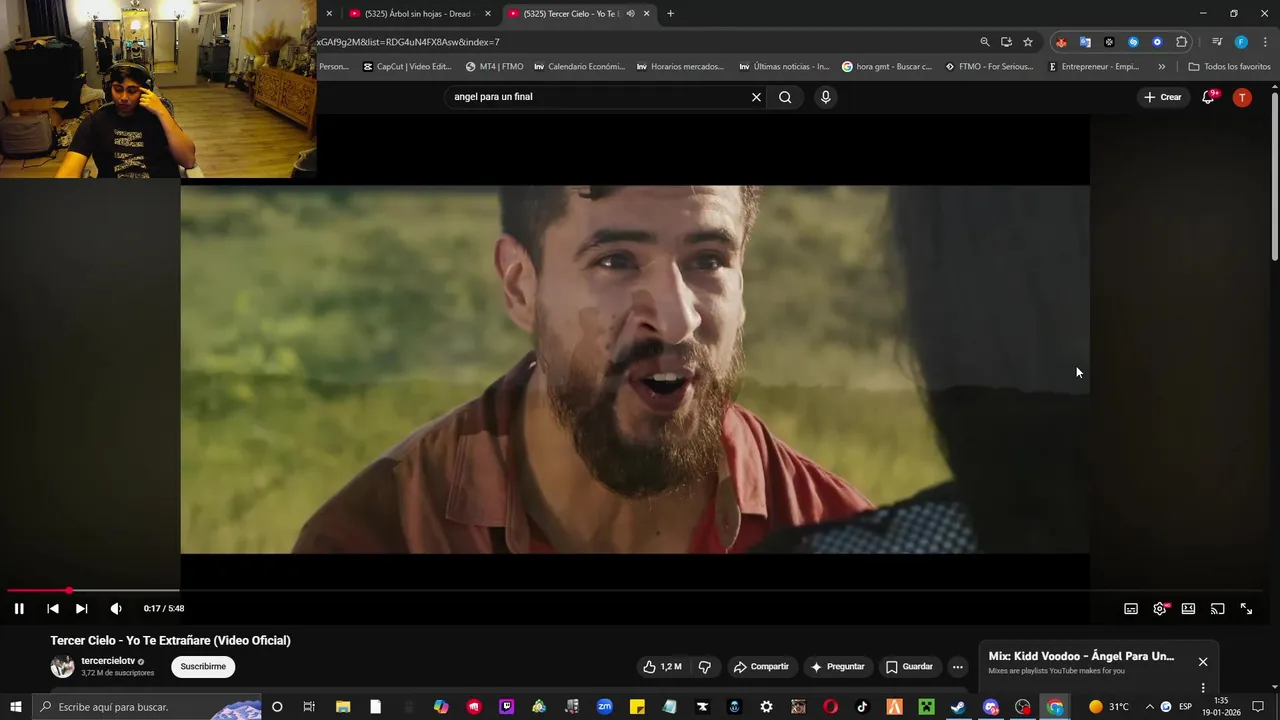The height and width of the screenshot is (720, 1280).
Task: Open the Chrome profile avatar
Action: click(1241, 42)
